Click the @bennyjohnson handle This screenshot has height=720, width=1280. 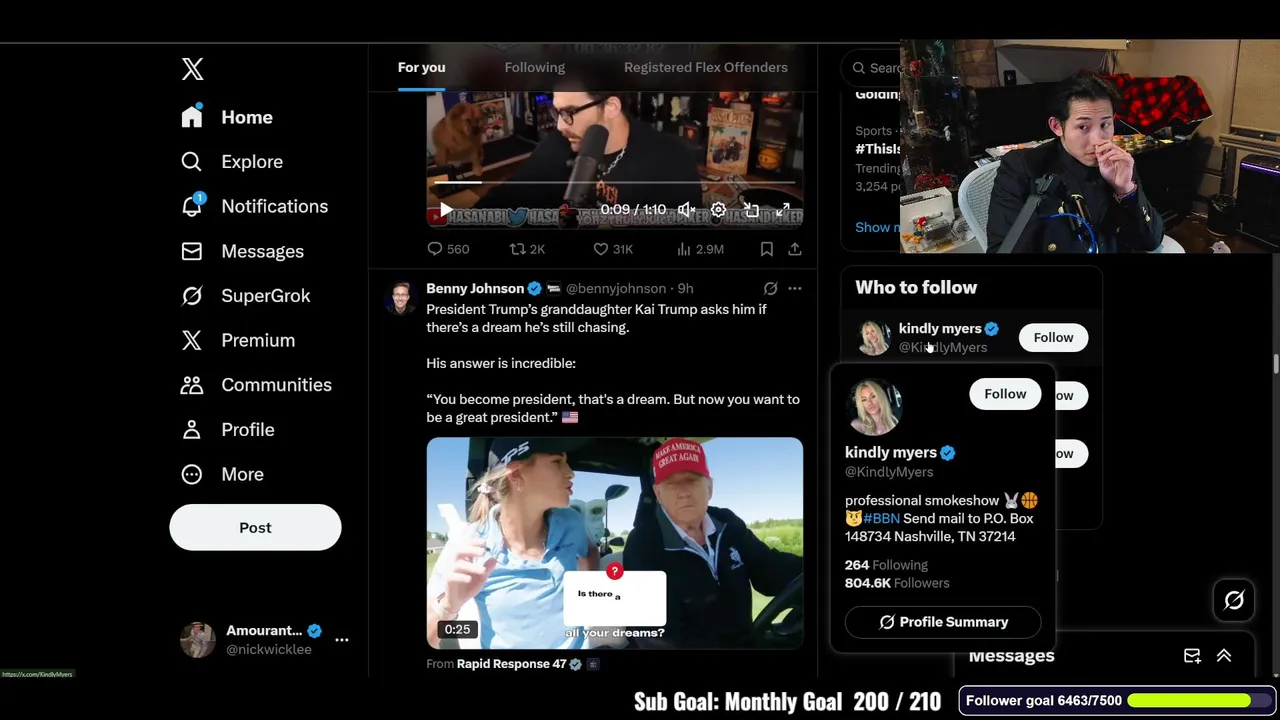pos(616,288)
